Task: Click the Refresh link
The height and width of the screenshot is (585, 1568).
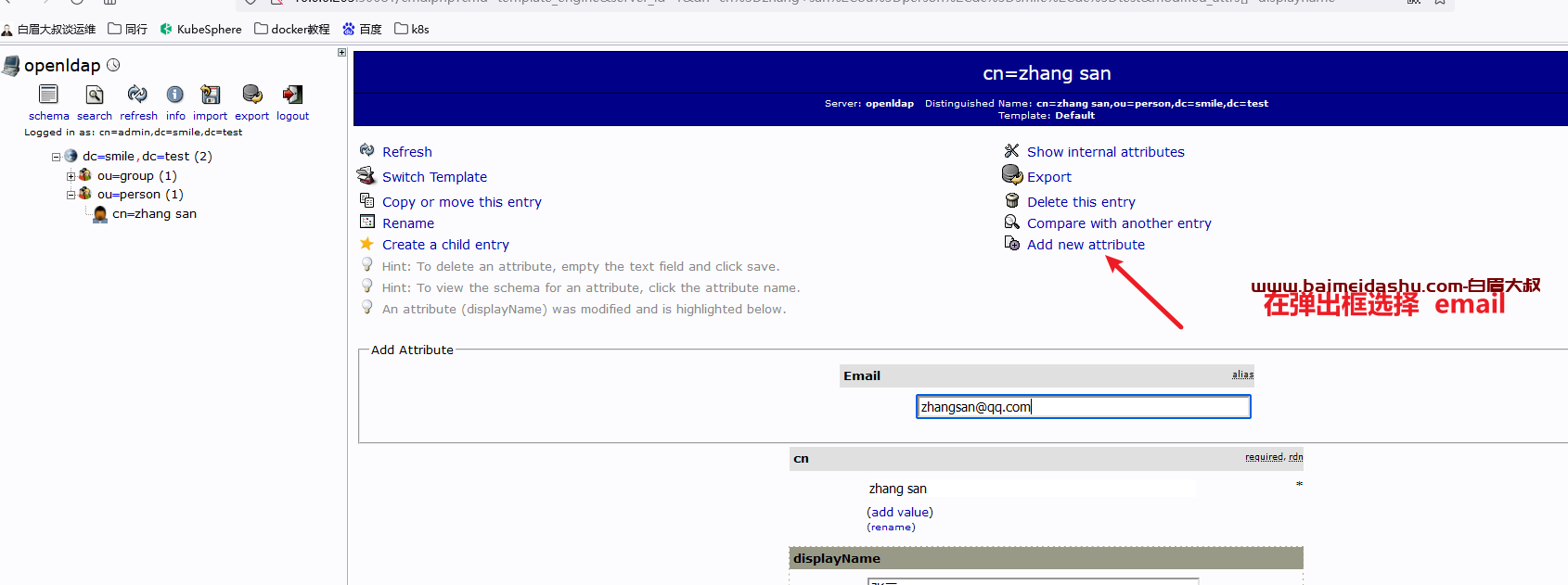Action: (407, 152)
